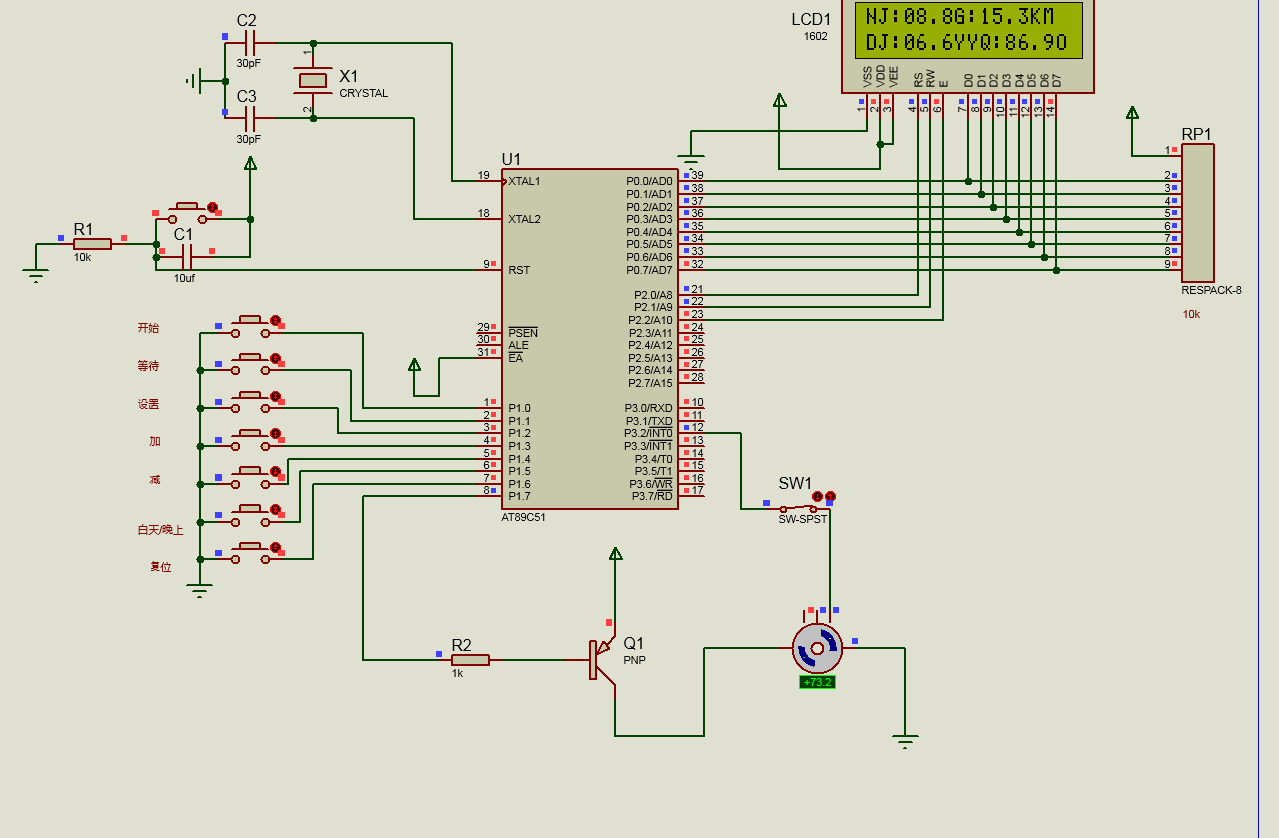Click the 1602 label under LCD1
This screenshot has height=838, width=1279.
coord(816,36)
